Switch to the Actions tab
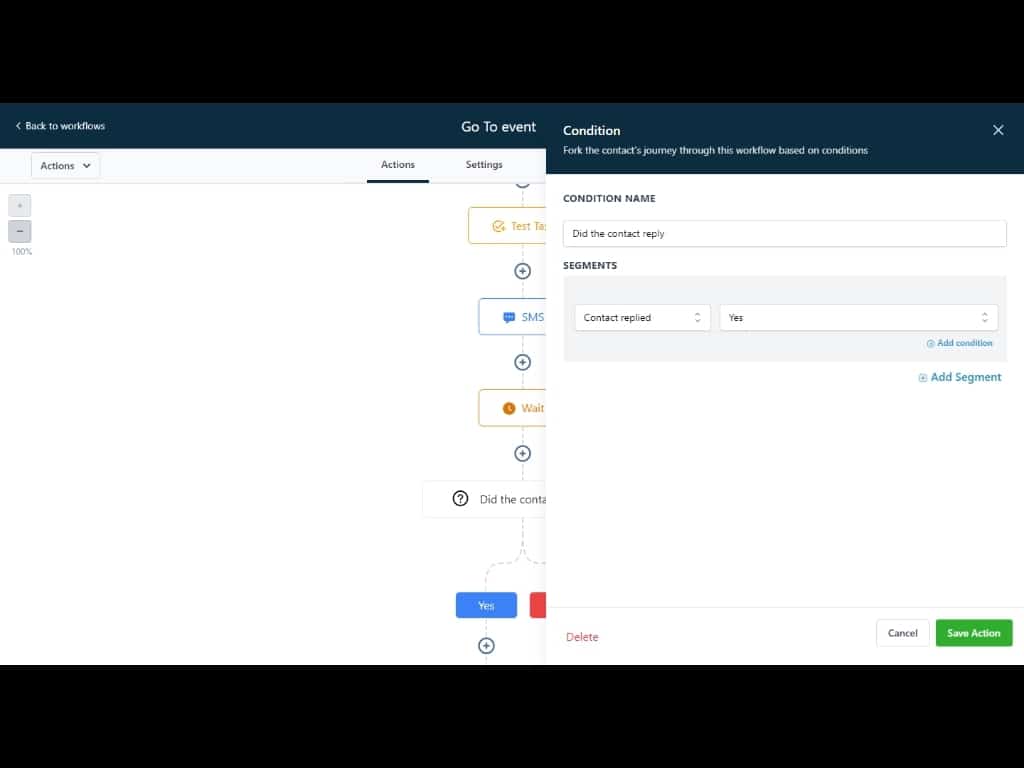The image size is (1024, 768). point(398,165)
